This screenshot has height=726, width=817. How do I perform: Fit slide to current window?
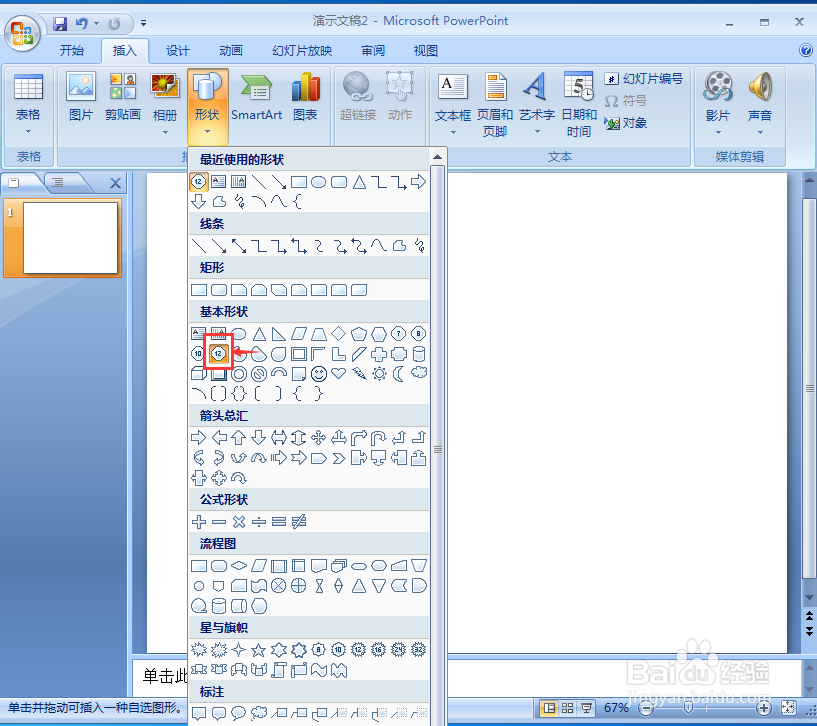coord(788,708)
